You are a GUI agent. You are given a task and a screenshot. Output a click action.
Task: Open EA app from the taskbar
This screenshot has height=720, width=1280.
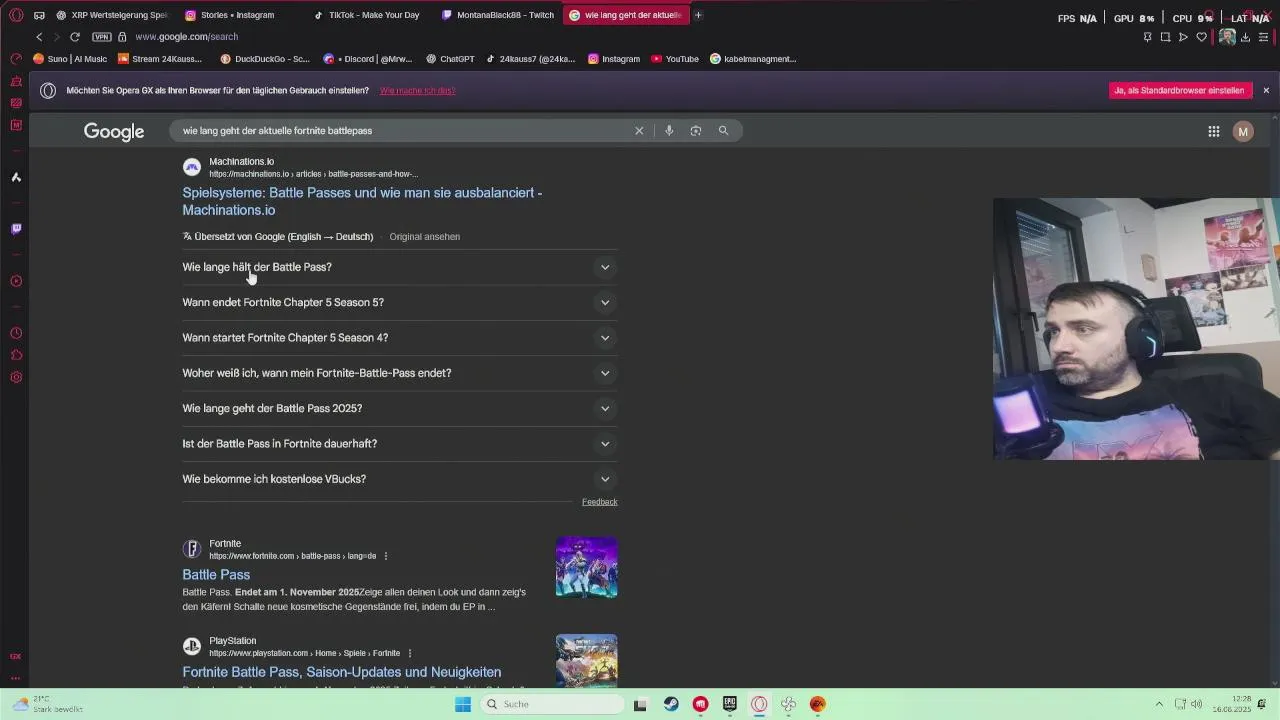(818, 704)
